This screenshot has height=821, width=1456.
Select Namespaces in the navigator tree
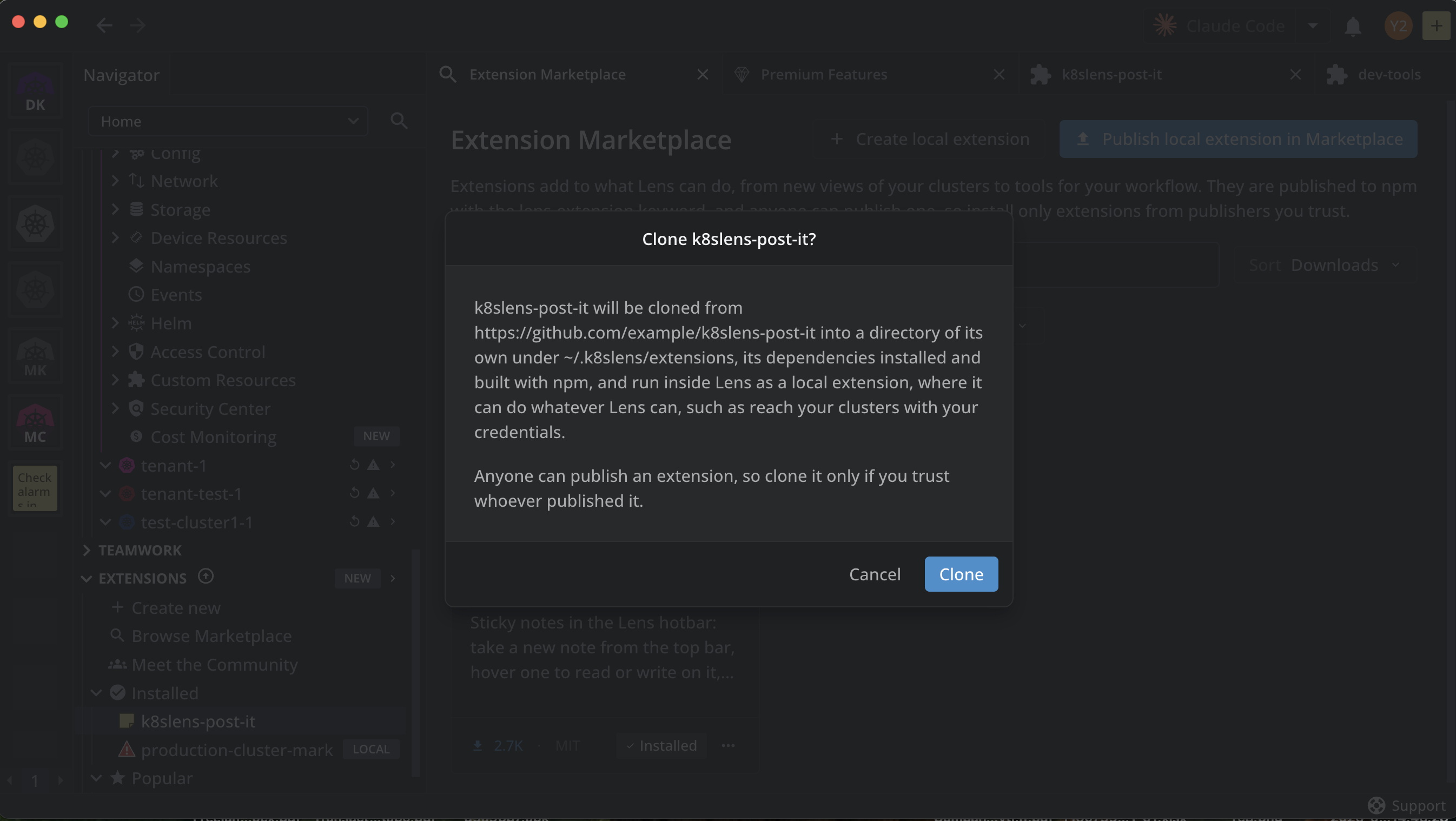(200, 266)
